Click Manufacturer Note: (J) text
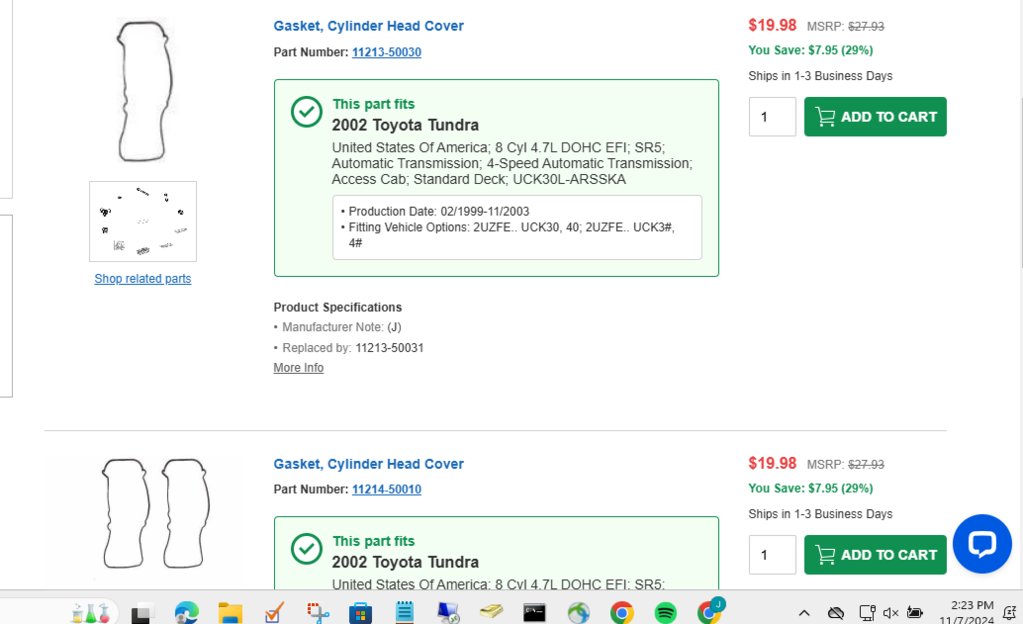This screenshot has height=624, width=1023. (x=342, y=327)
